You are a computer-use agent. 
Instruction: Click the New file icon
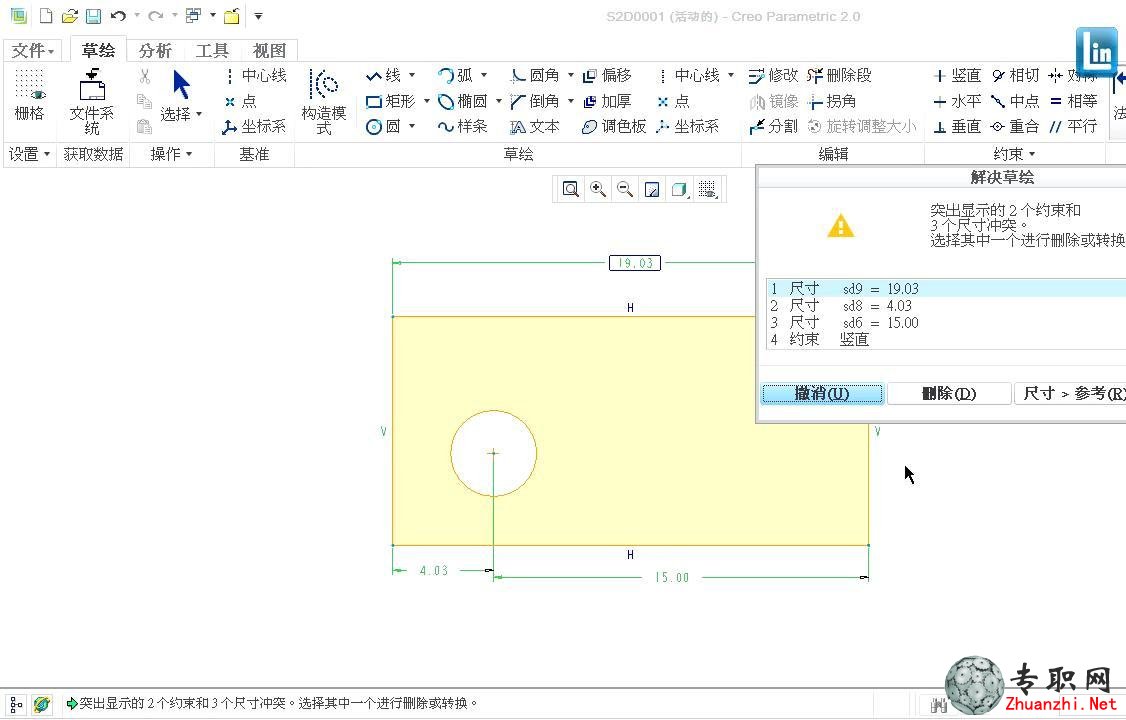click(x=46, y=15)
